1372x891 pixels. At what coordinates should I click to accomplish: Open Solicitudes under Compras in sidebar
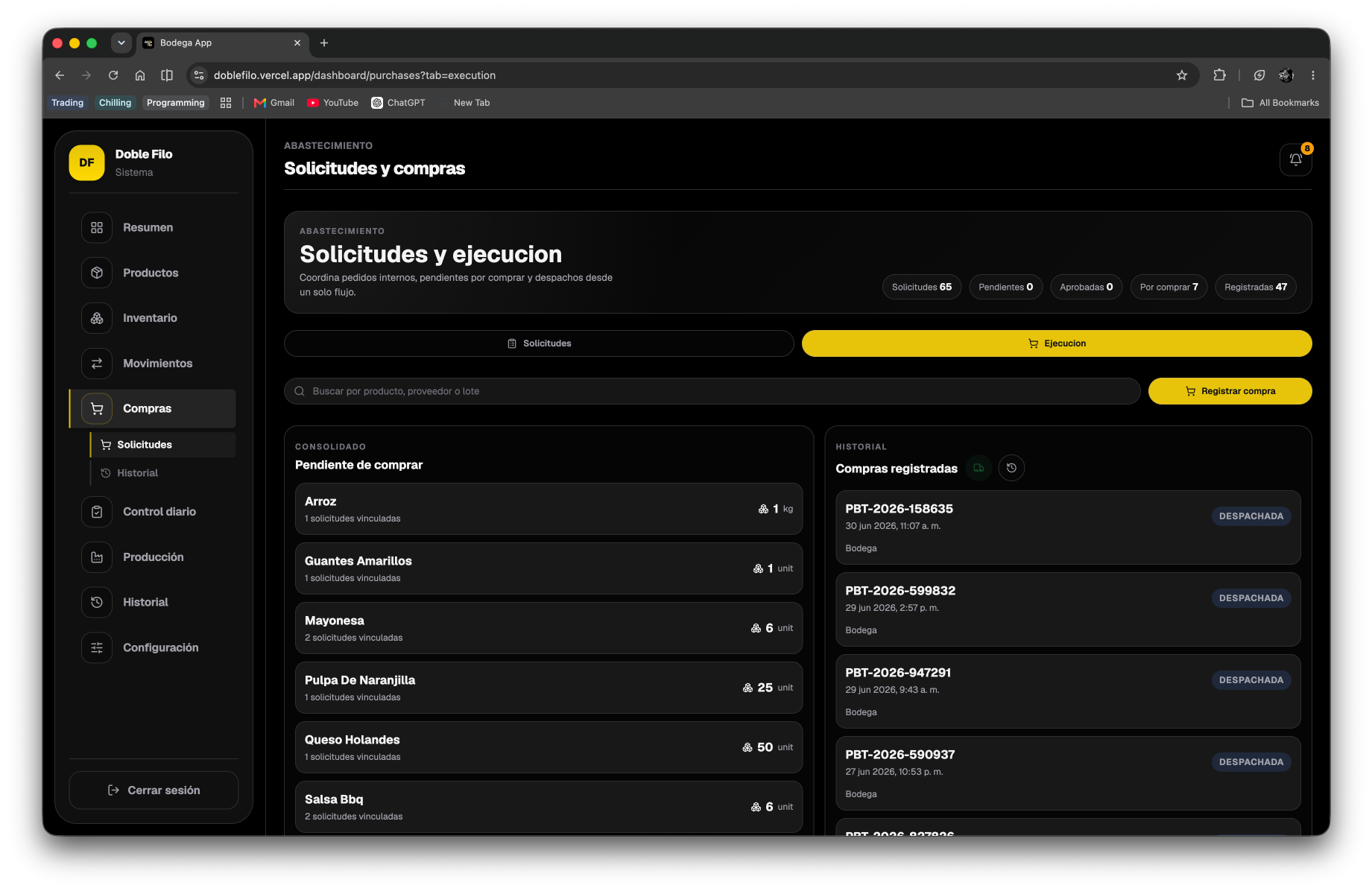pos(163,445)
